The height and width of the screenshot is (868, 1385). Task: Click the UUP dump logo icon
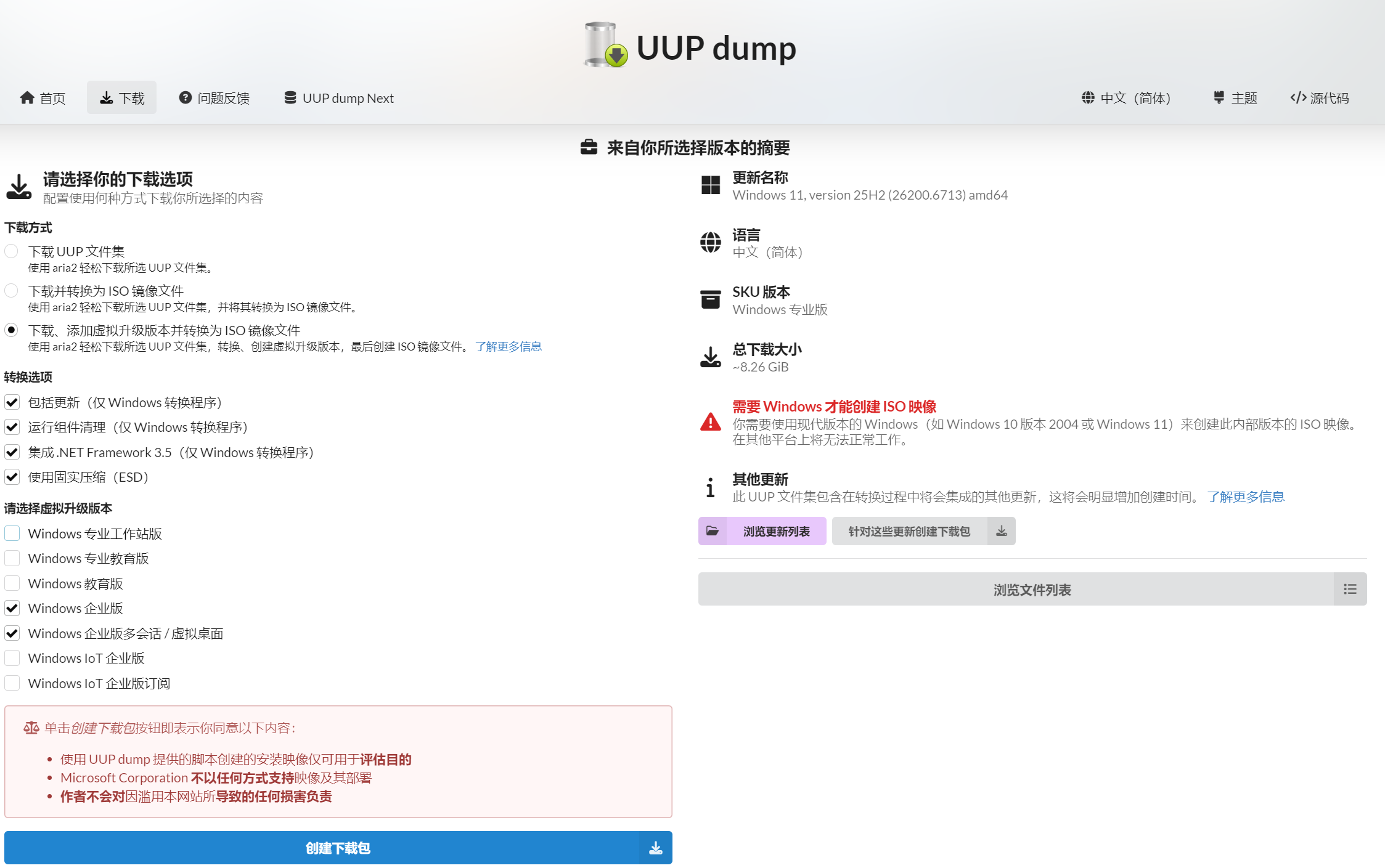coord(605,45)
